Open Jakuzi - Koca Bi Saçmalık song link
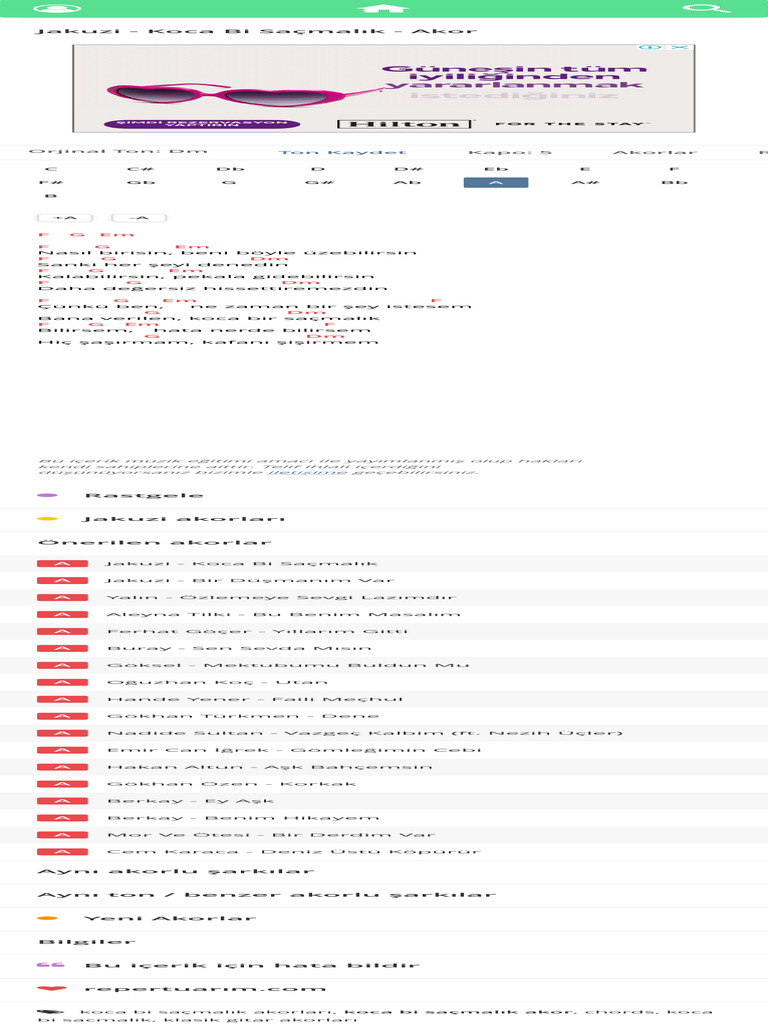The width and height of the screenshot is (768, 1024). [x=242, y=563]
